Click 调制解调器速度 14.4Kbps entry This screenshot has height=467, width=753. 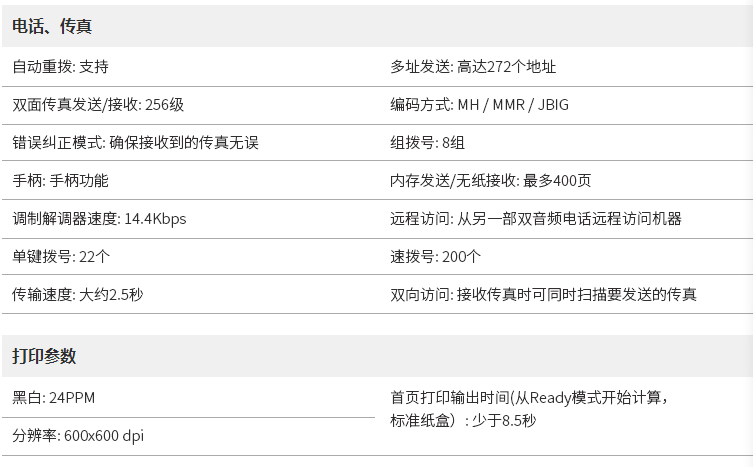tap(99, 219)
